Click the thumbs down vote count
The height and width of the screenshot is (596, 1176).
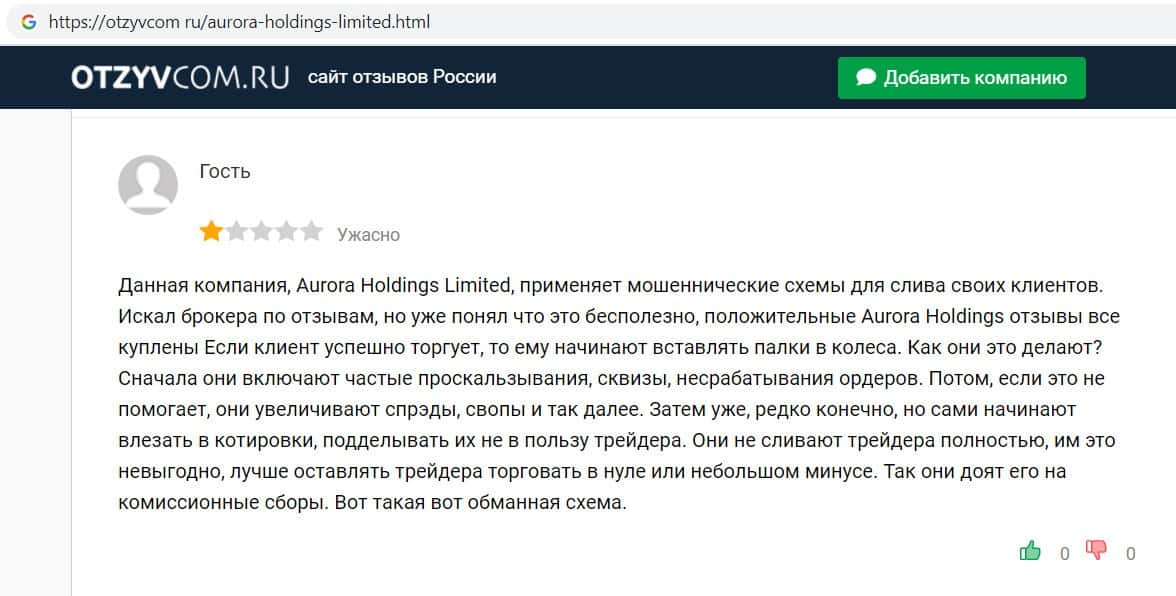pos(1131,553)
